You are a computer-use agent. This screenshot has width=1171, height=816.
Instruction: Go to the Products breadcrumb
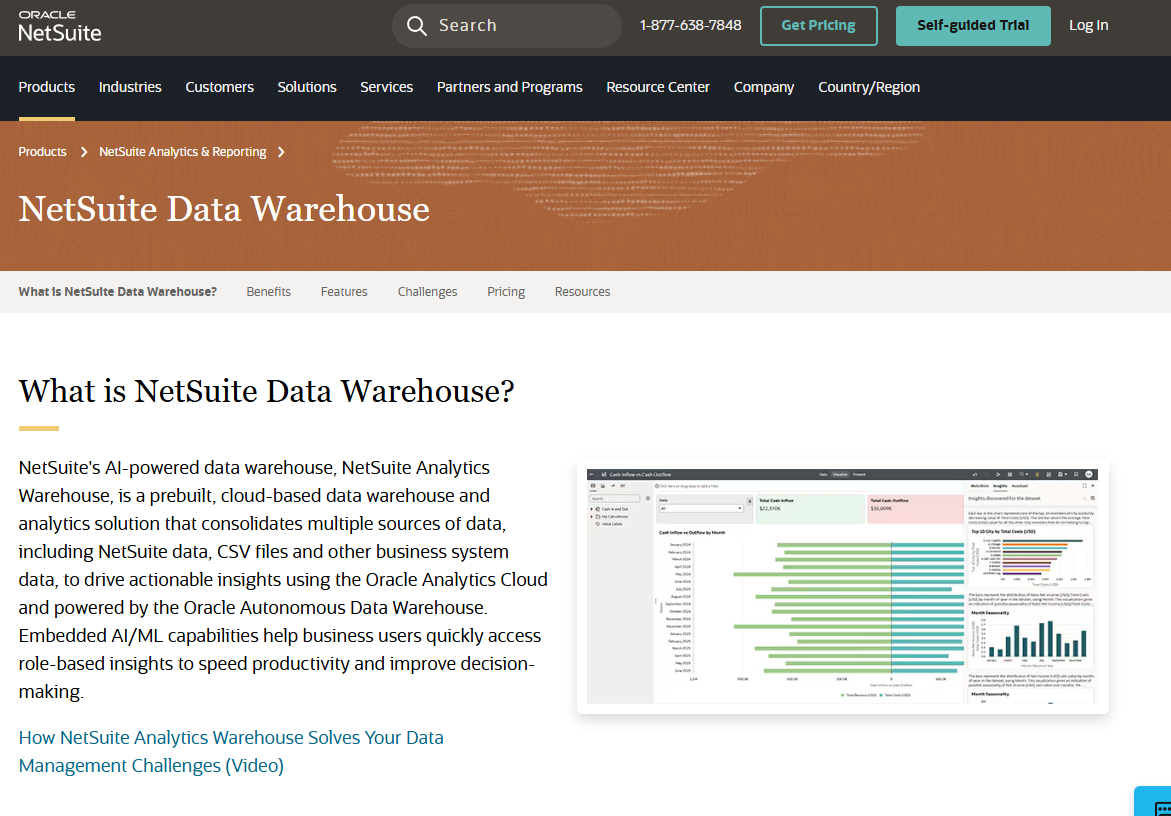tap(43, 152)
